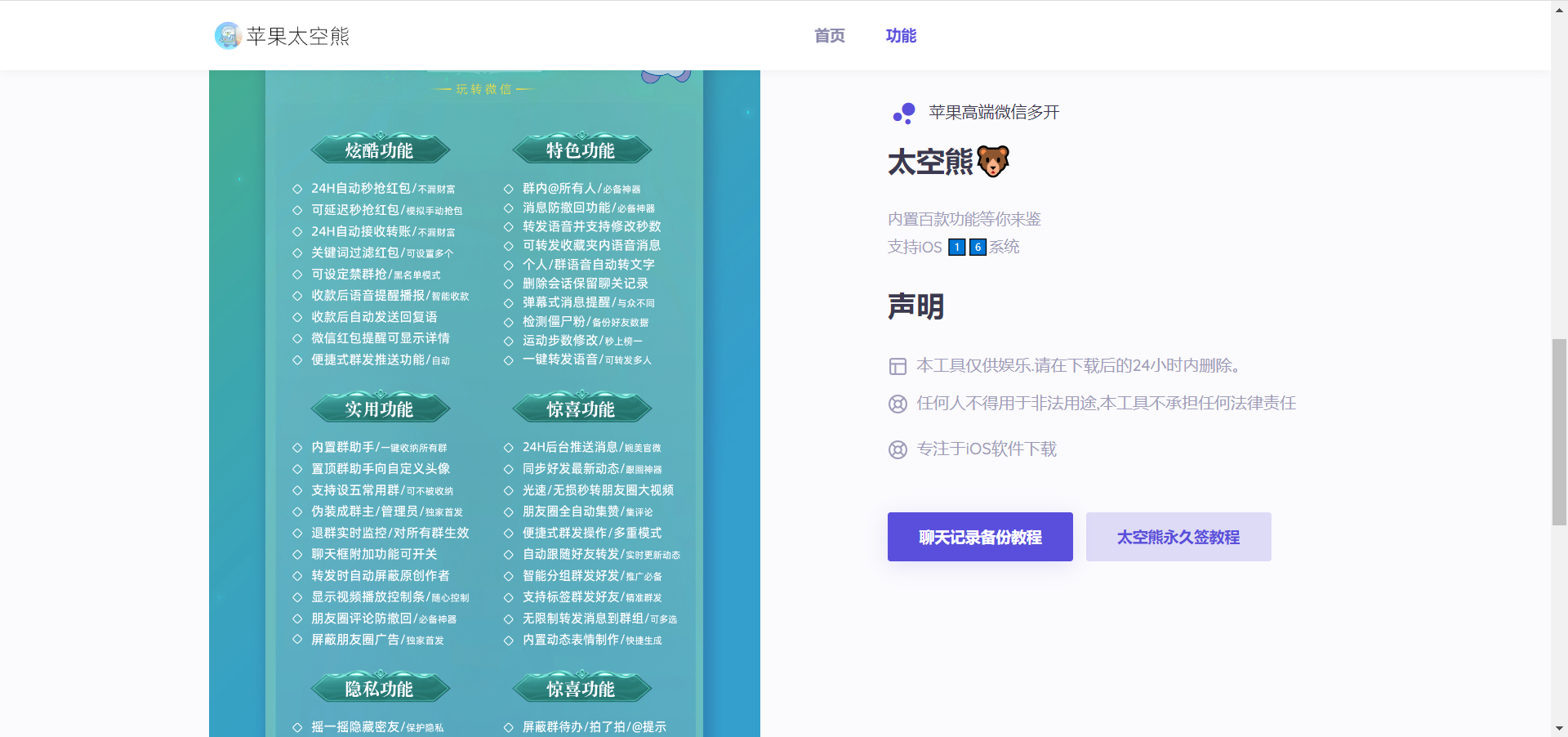Click the 支持iOS text
Viewport: 1568px width, 737px height.
click(915, 247)
